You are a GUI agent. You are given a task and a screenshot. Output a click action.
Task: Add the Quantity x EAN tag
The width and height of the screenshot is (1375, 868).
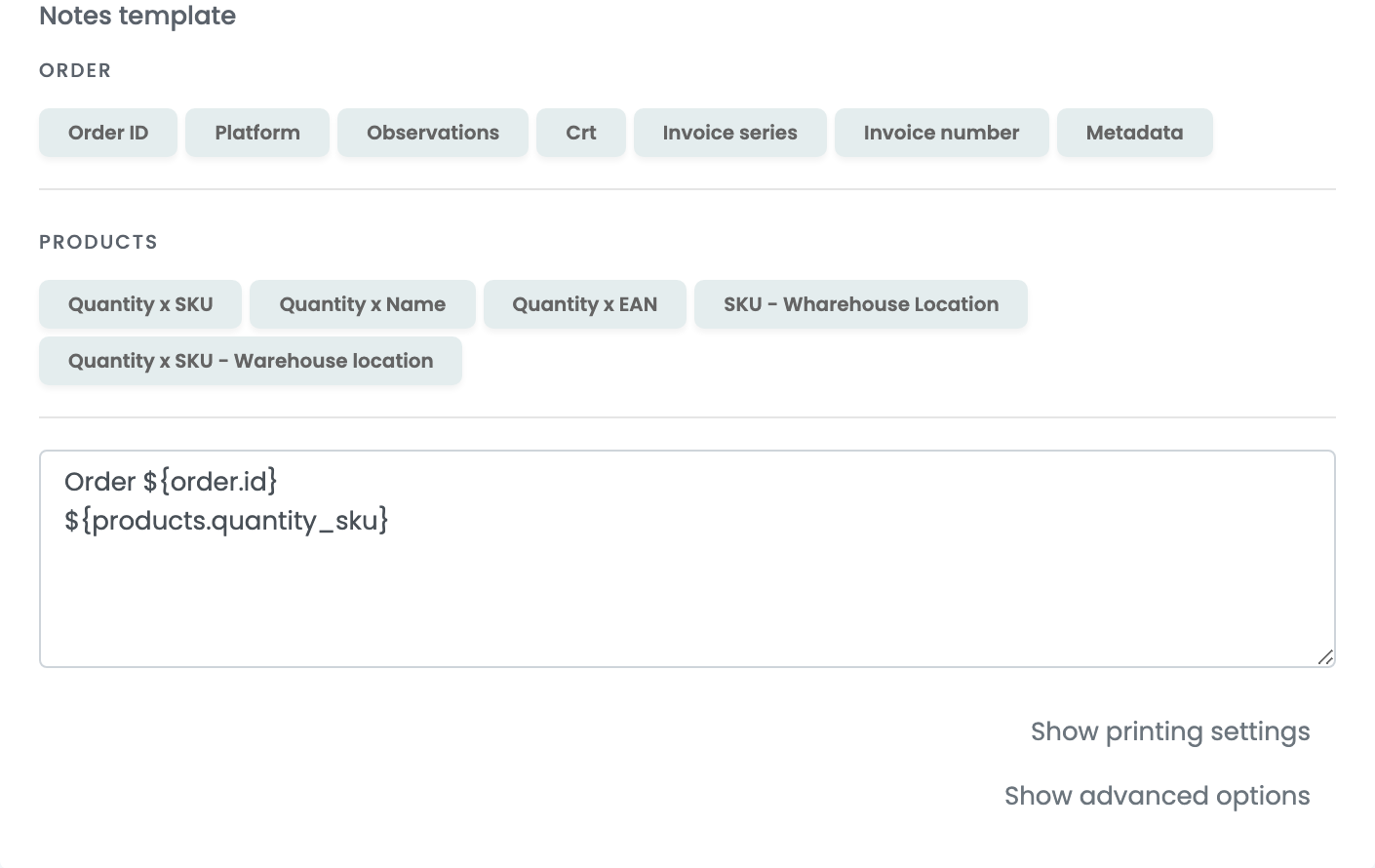coord(585,304)
